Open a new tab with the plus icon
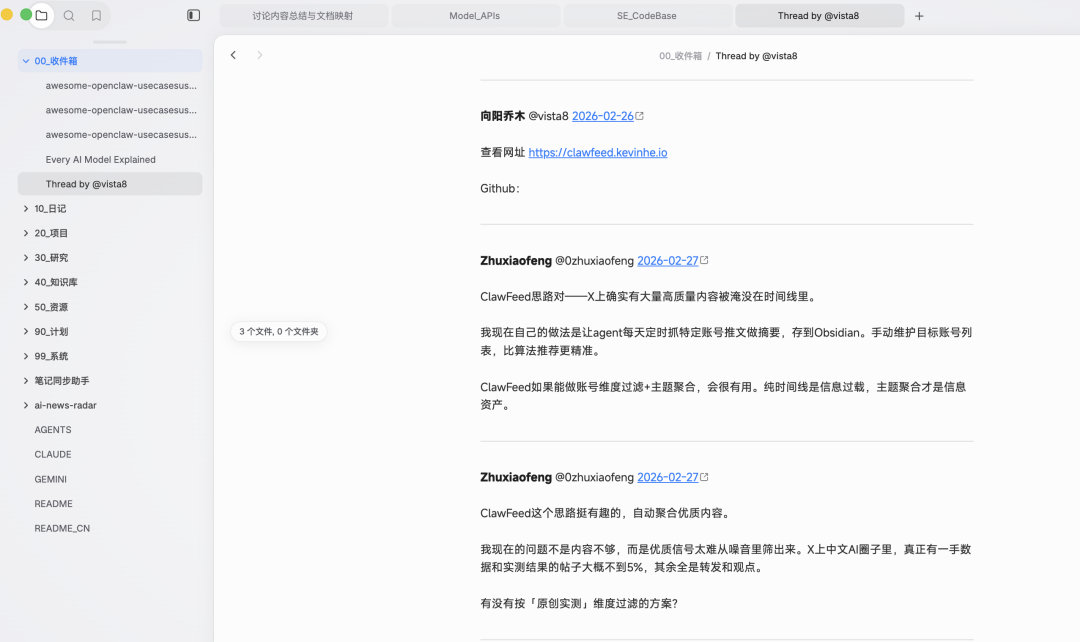The width and height of the screenshot is (1080, 642). coord(919,16)
